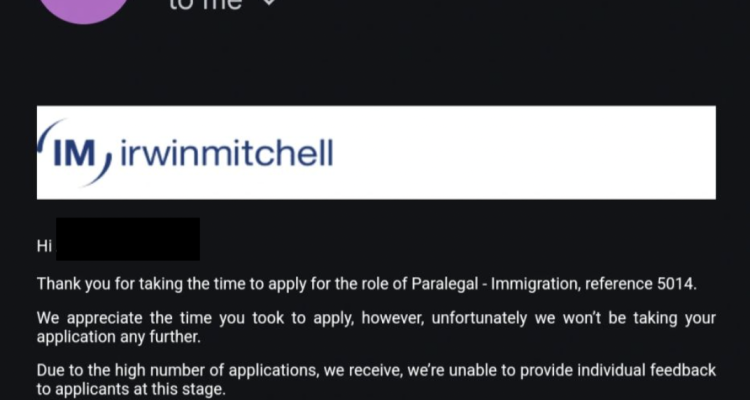Screen dimensions: 750x400
Task: Click the "to applicants at this stage." line
Action: pos(131,389)
